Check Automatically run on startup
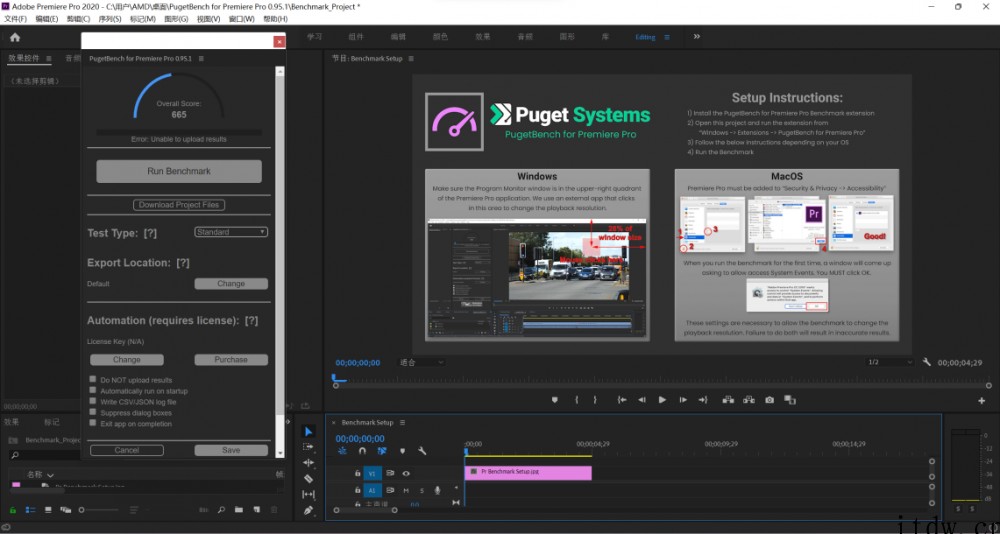The height and width of the screenshot is (534, 1000). click(x=93, y=390)
